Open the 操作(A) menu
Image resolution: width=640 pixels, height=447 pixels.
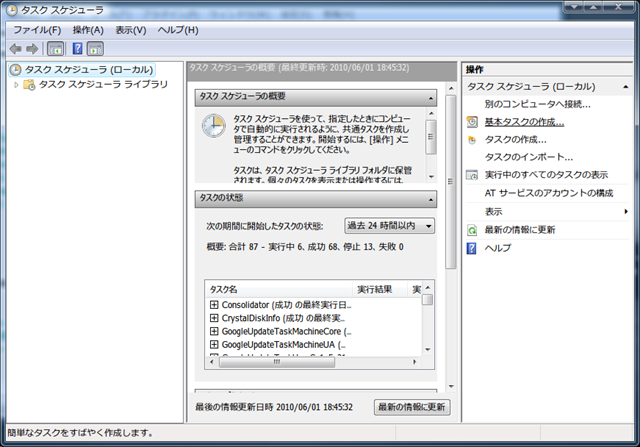pyautogui.click(x=88, y=30)
